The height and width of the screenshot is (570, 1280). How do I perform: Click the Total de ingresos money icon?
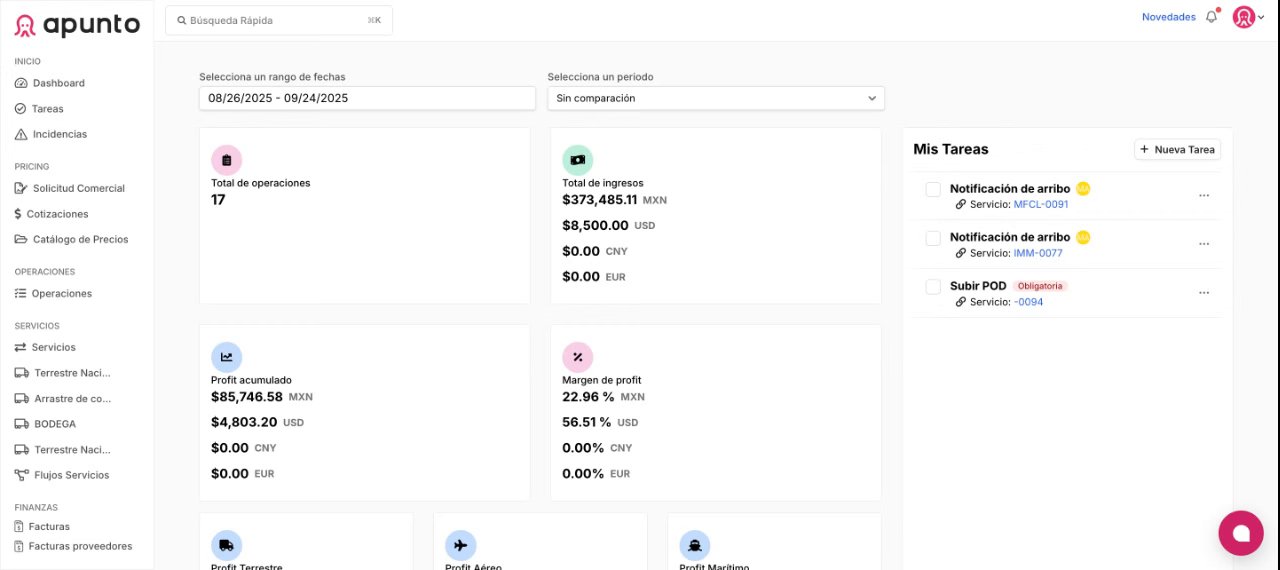point(577,160)
